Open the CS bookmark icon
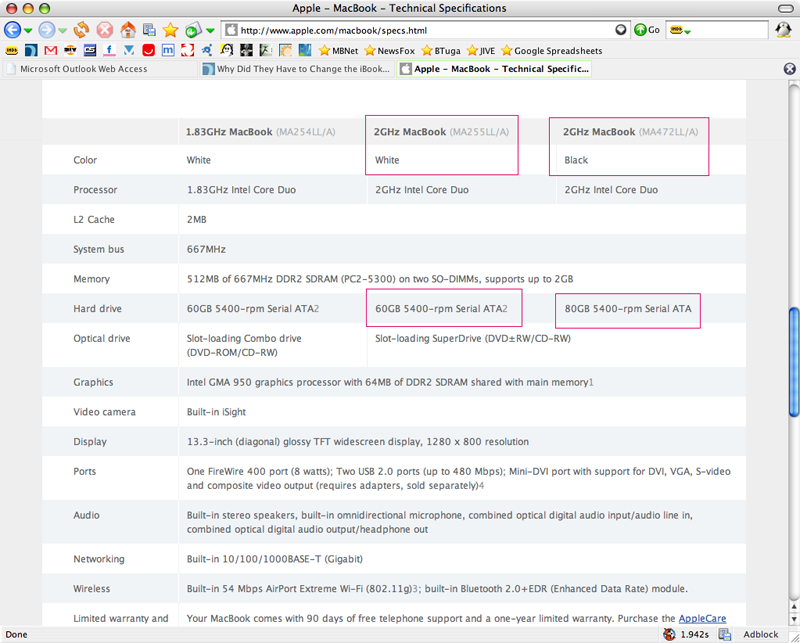Viewport: 800px width, 643px height. (x=90, y=51)
